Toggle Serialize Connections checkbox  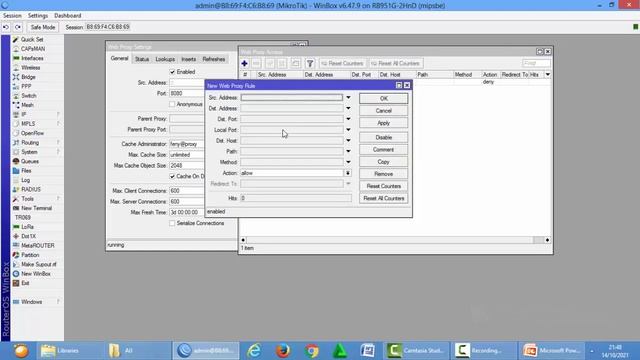172,223
